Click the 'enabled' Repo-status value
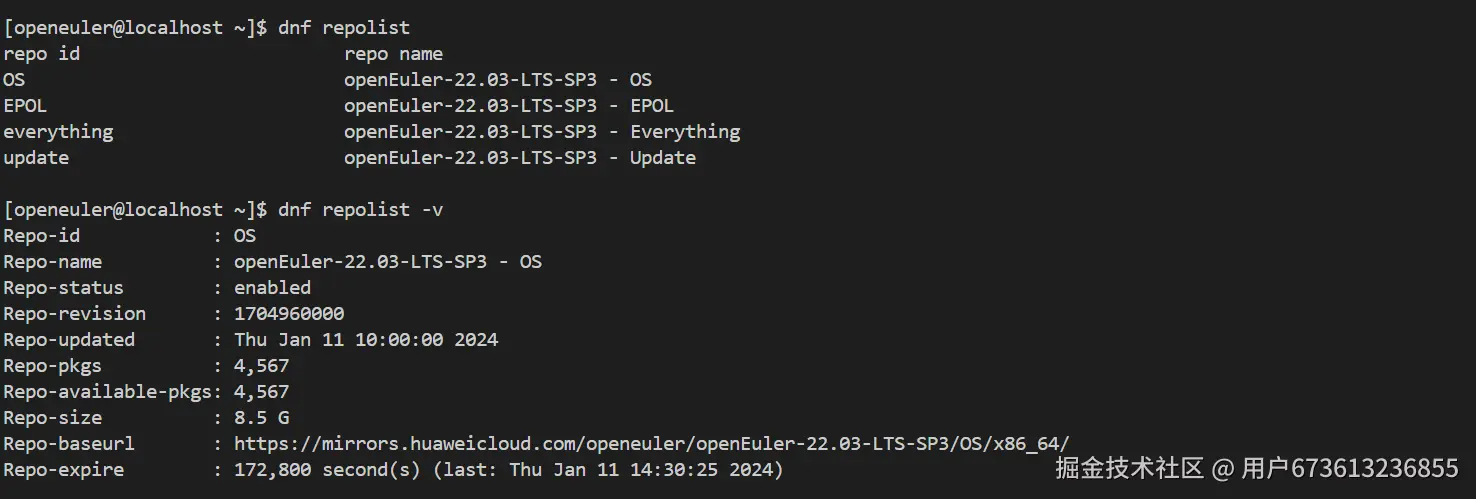1476x499 pixels. point(272,287)
